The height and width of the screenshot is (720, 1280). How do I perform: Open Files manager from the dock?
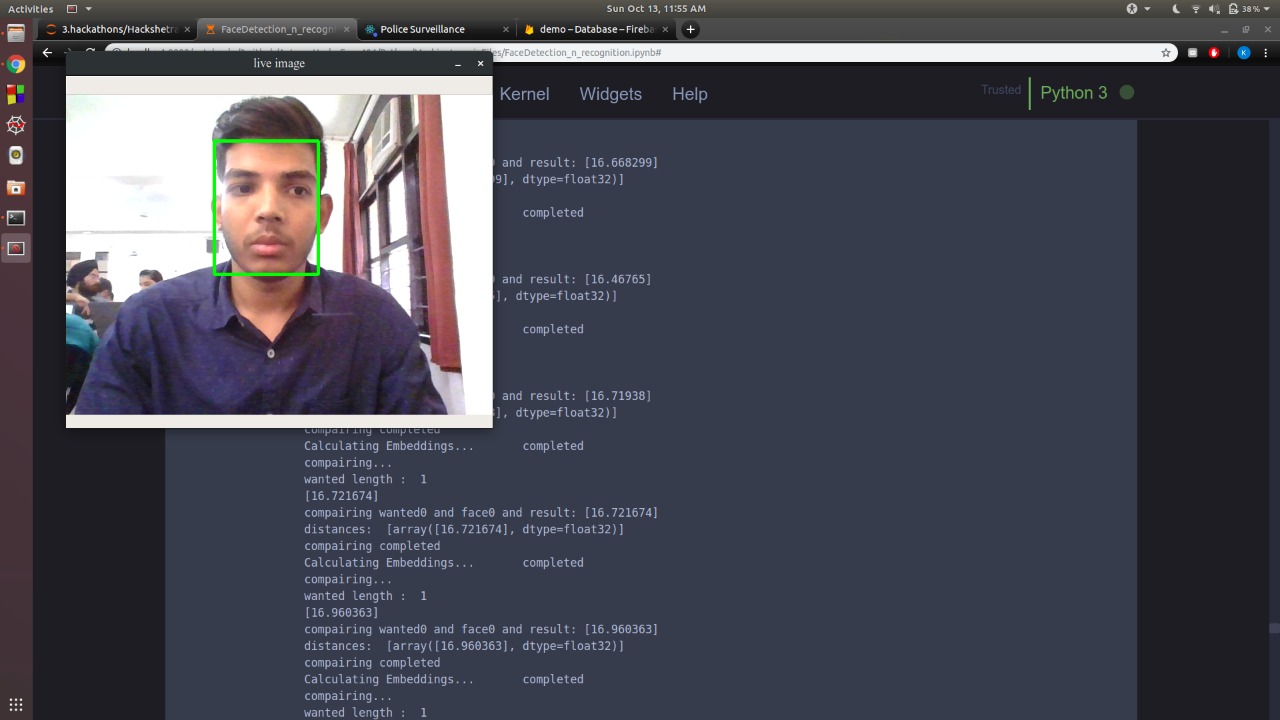(16, 33)
